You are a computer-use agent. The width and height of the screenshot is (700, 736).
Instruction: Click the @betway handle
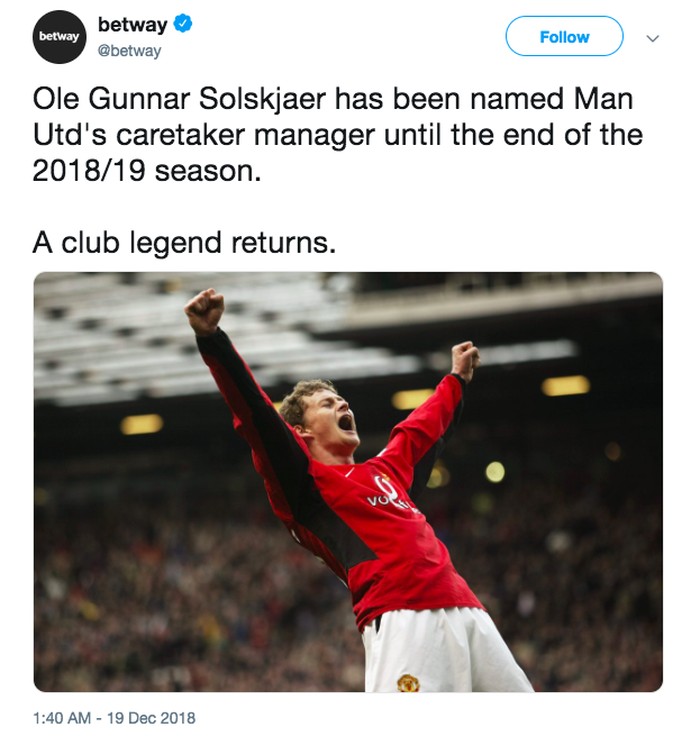(129, 51)
